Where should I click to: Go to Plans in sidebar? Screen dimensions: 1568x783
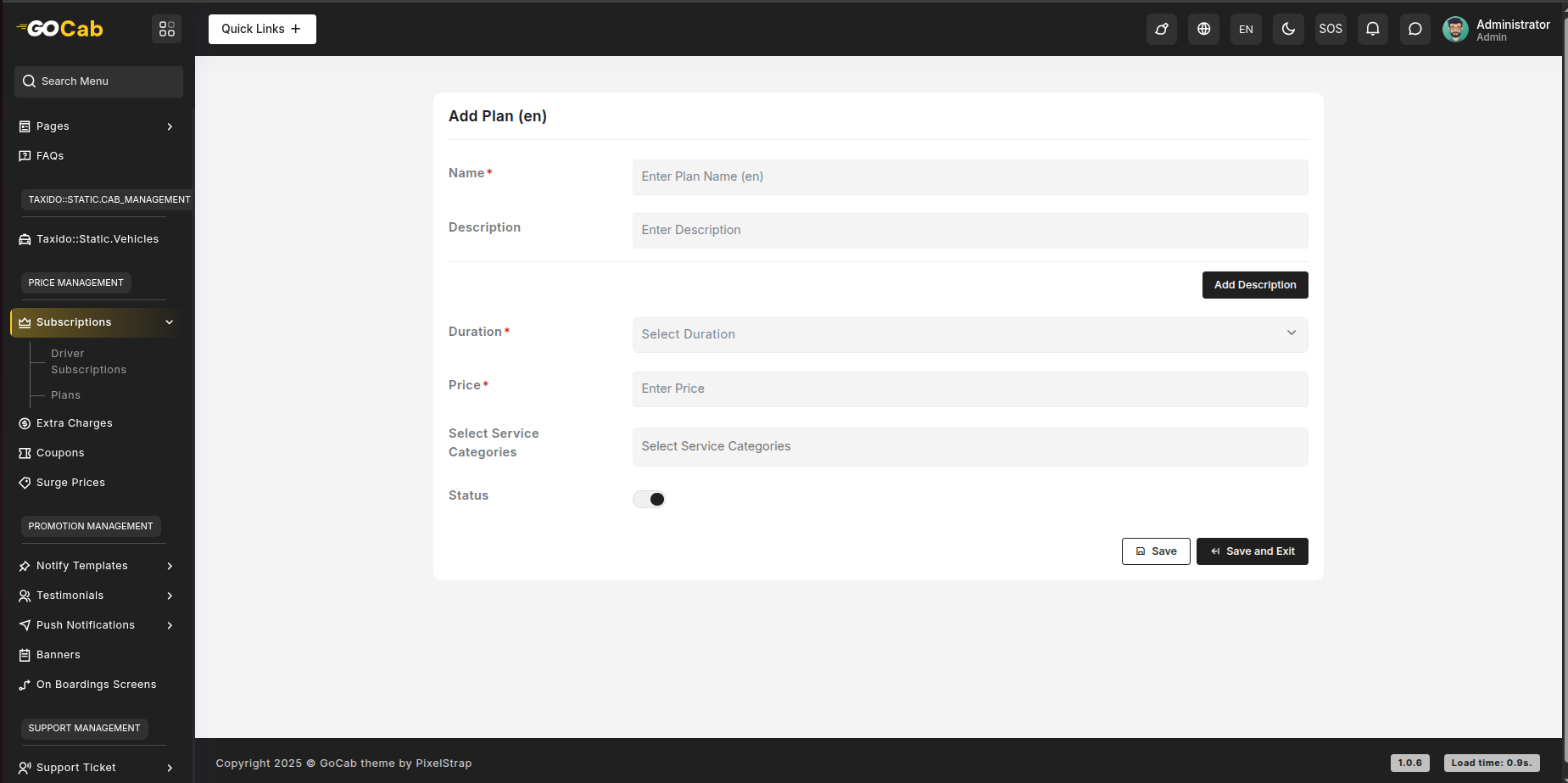point(65,395)
